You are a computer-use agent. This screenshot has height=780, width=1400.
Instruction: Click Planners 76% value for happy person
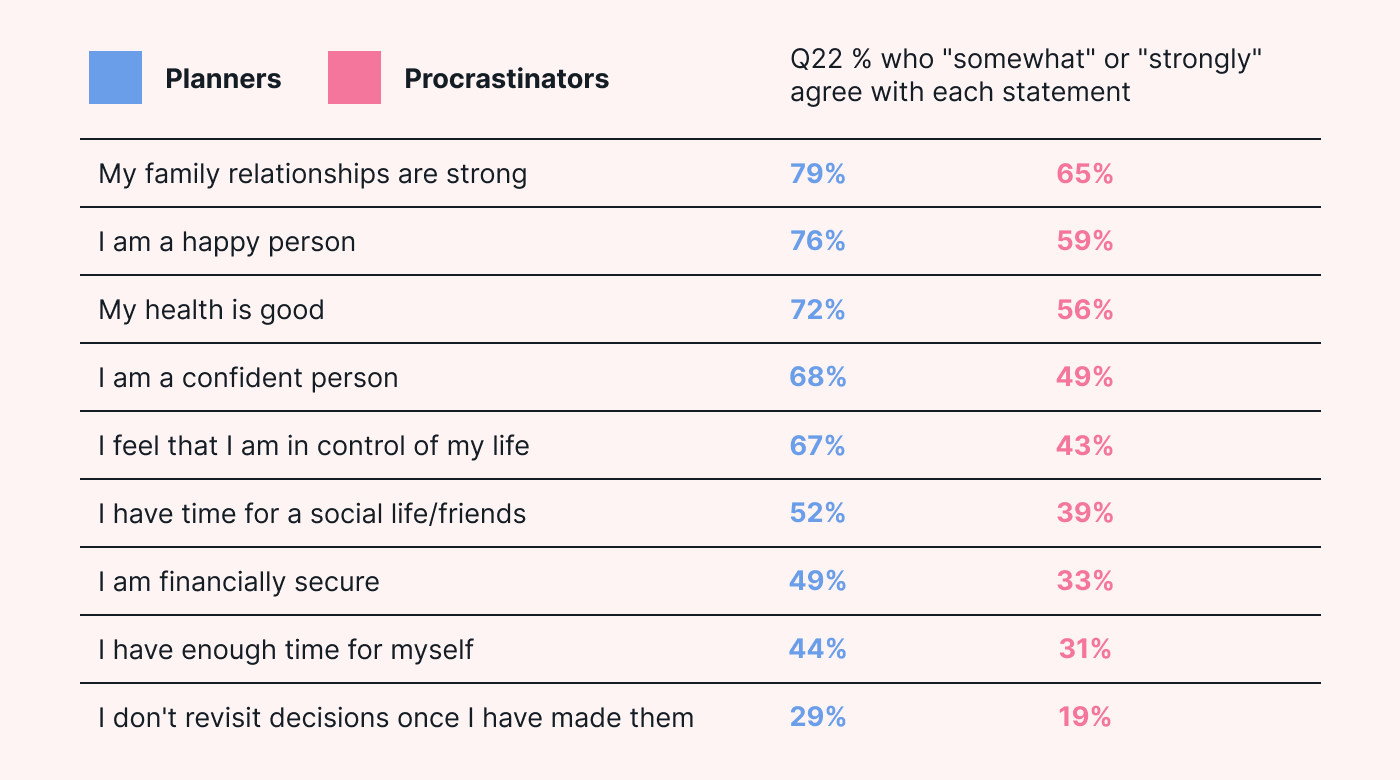coord(817,242)
